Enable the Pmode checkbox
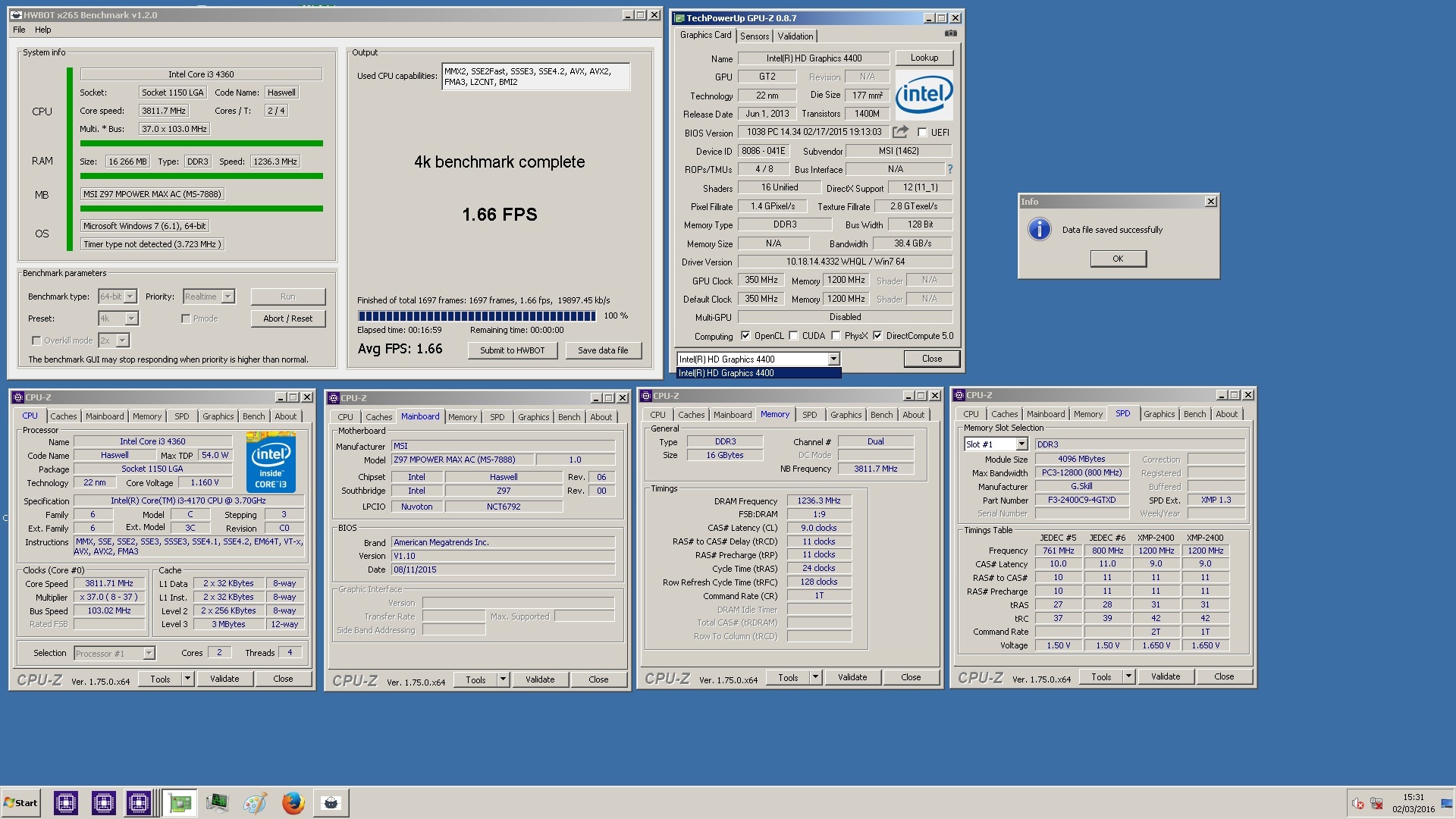 (x=186, y=318)
